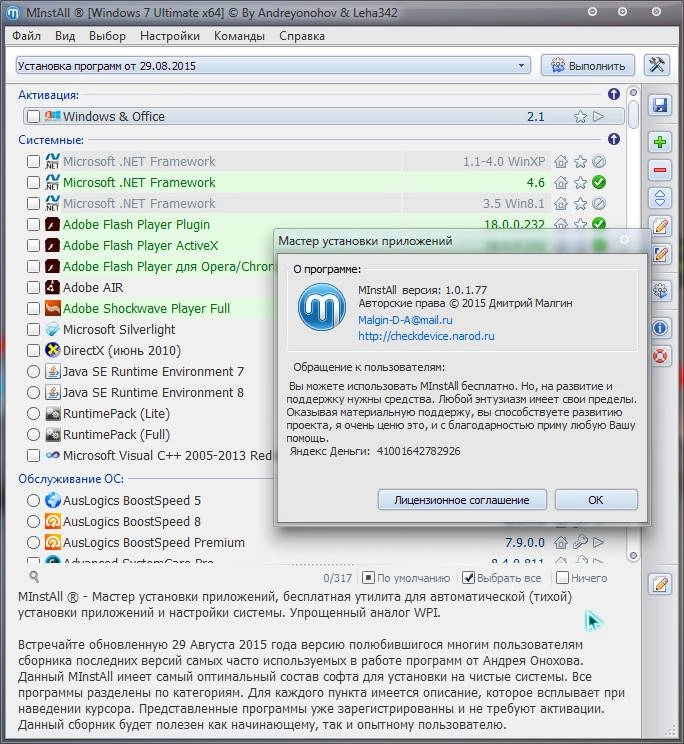Click the scroll-down dot at list bottom
This screenshot has height=744, width=684.
[x=633, y=555]
